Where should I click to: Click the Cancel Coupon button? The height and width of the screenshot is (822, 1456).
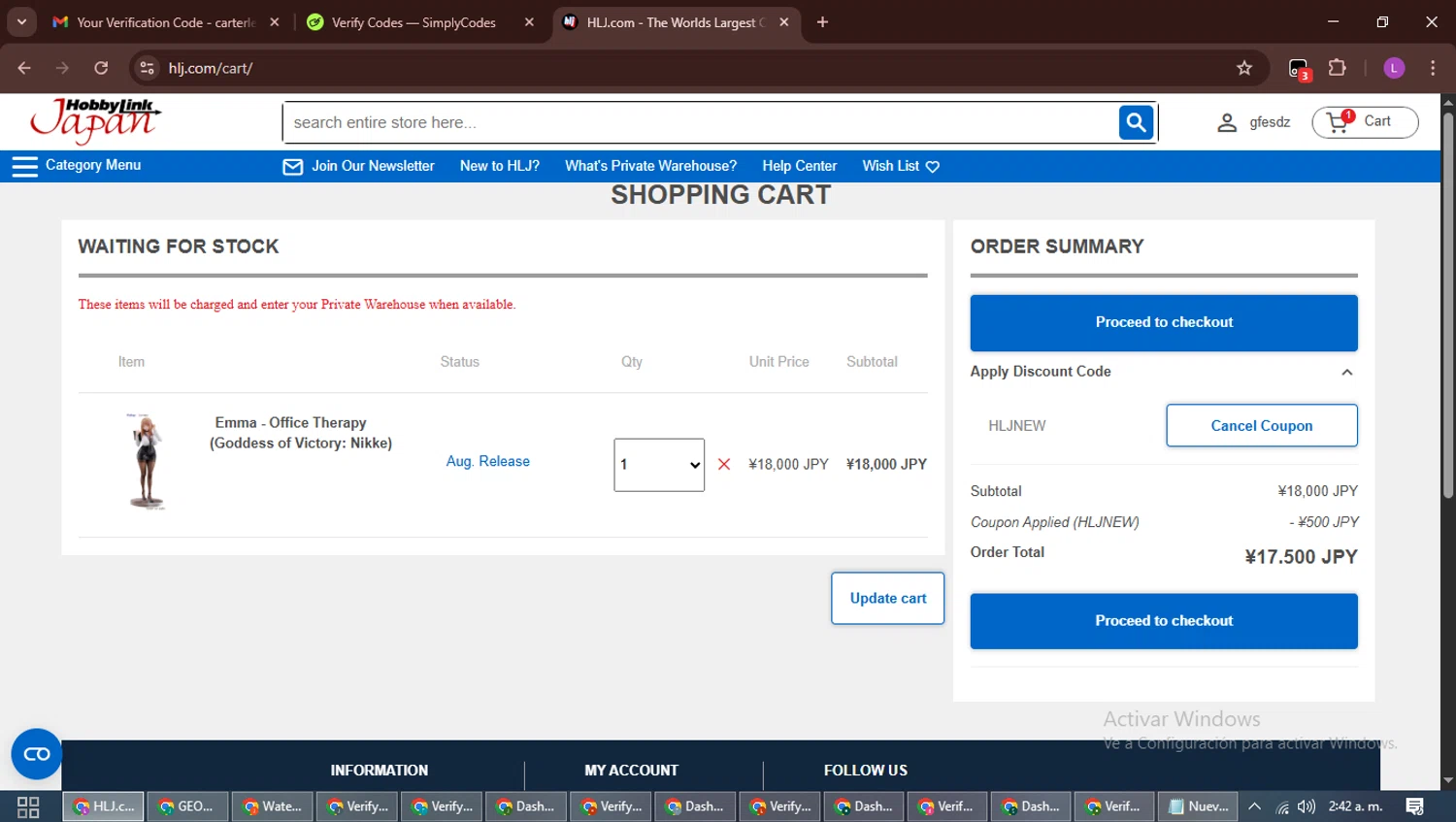click(x=1262, y=425)
